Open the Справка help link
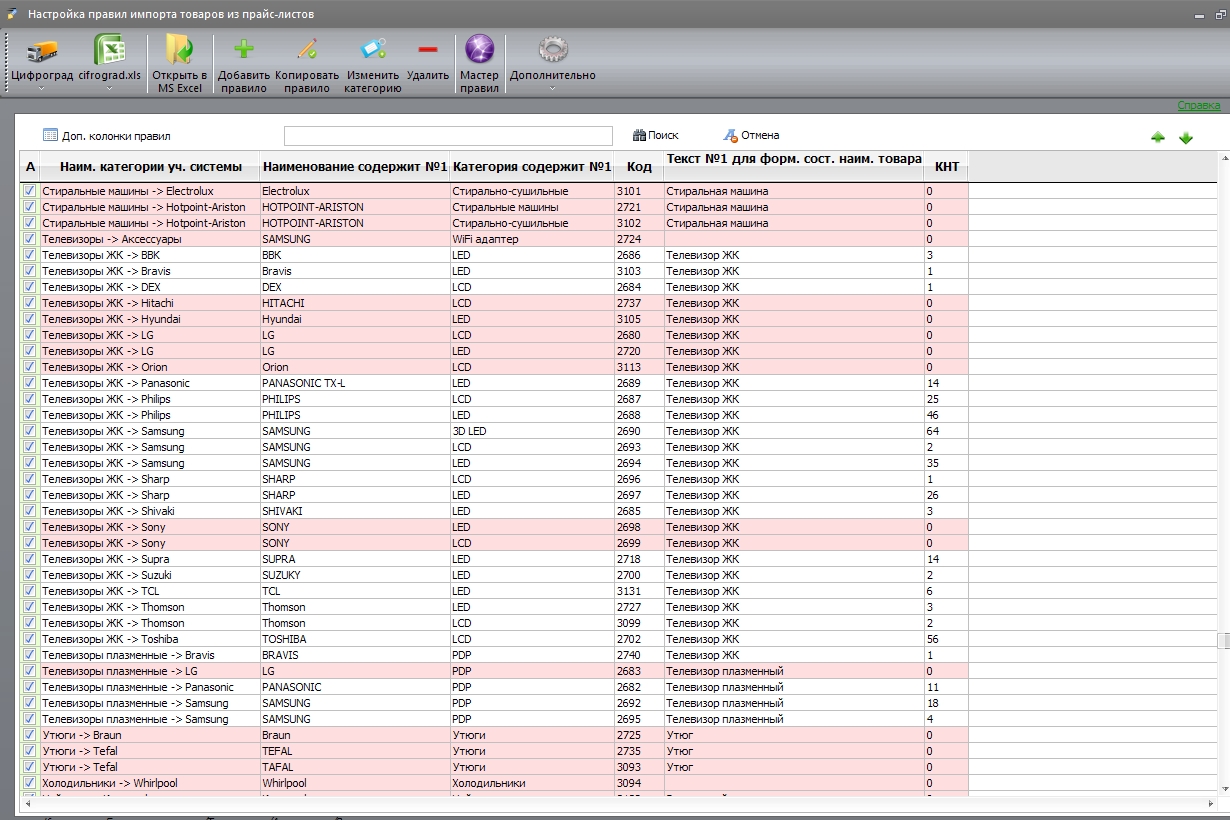 (1198, 105)
